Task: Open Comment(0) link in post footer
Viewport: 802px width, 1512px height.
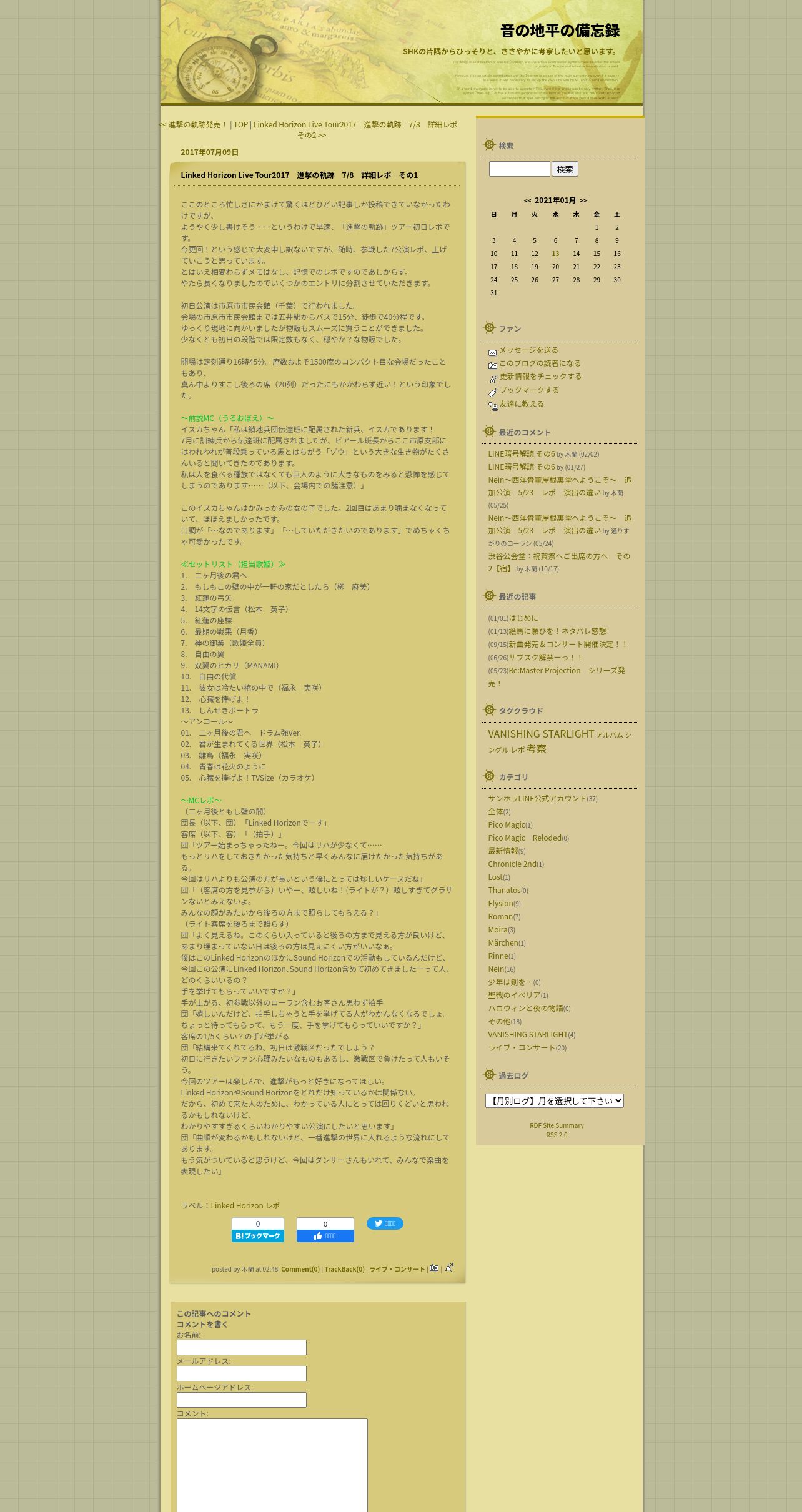Action: click(300, 1269)
